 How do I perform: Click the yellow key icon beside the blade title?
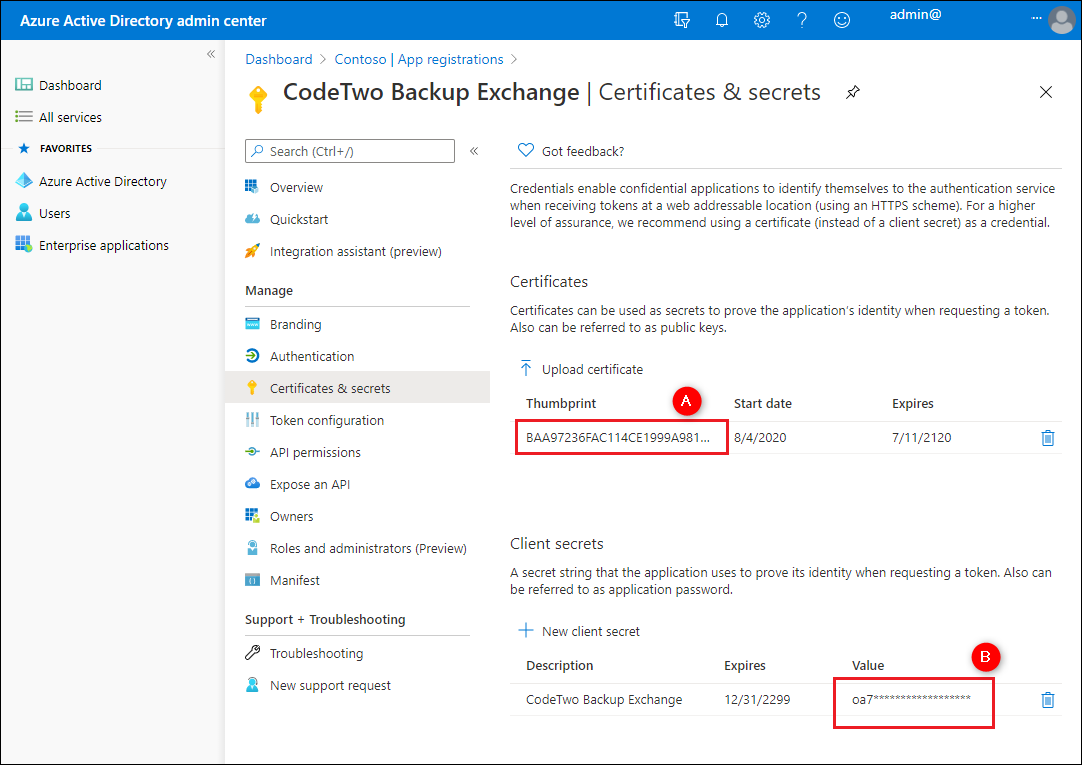[258, 99]
